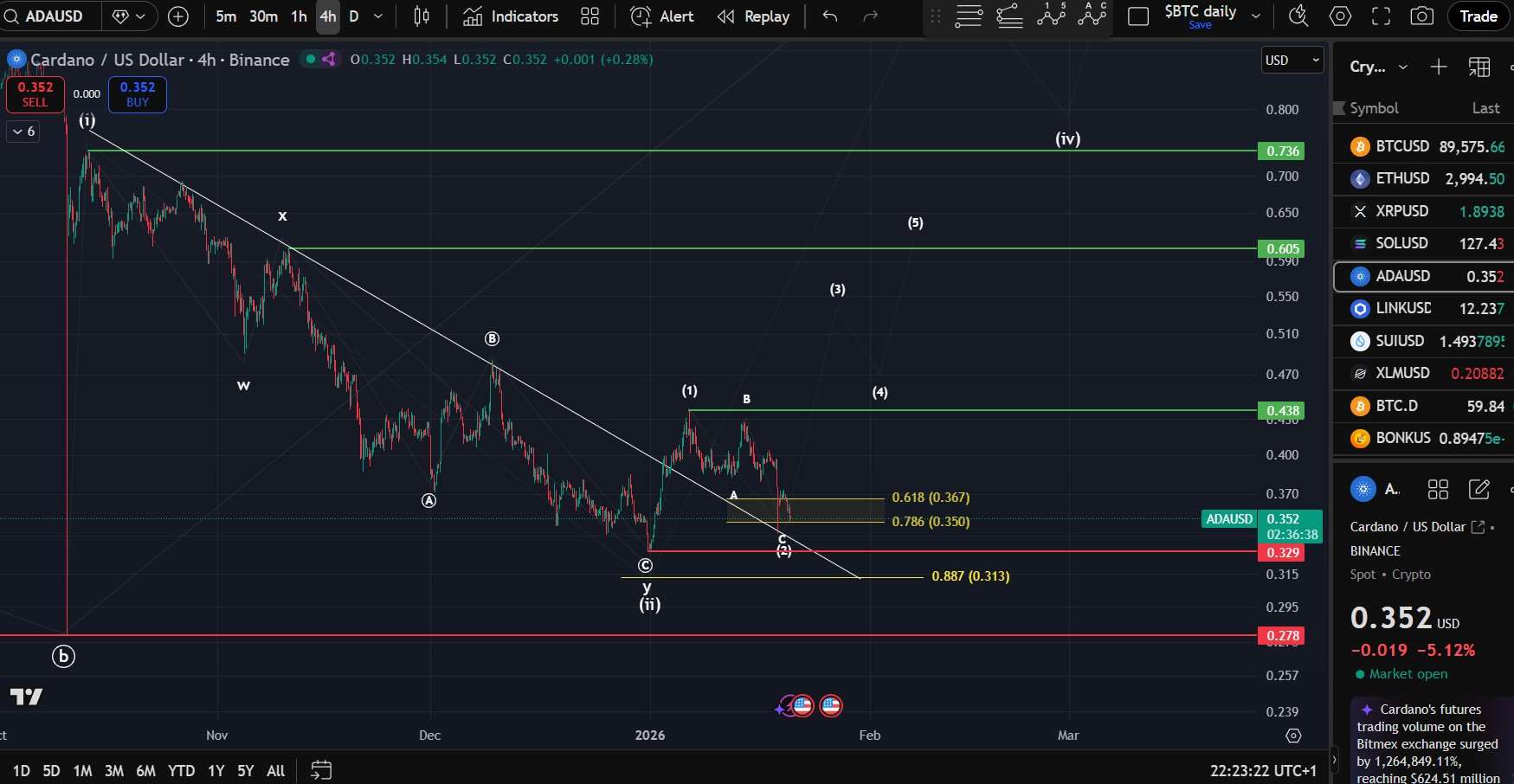Open the timeframe dropdown next to D
This screenshot has height=784, width=1514.
pos(377,16)
